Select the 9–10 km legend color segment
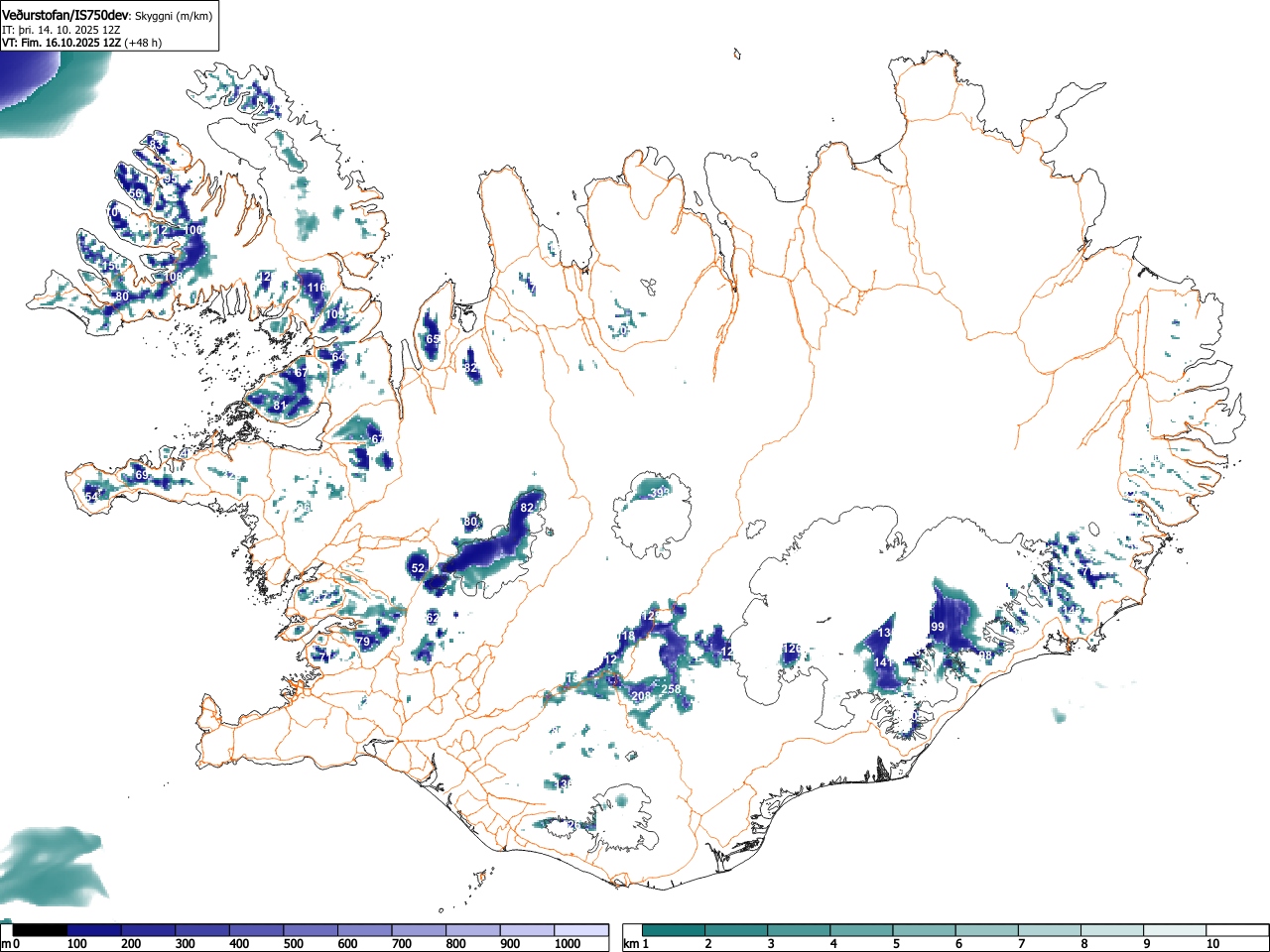The height and width of the screenshot is (952, 1270). tap(1176, 930)
